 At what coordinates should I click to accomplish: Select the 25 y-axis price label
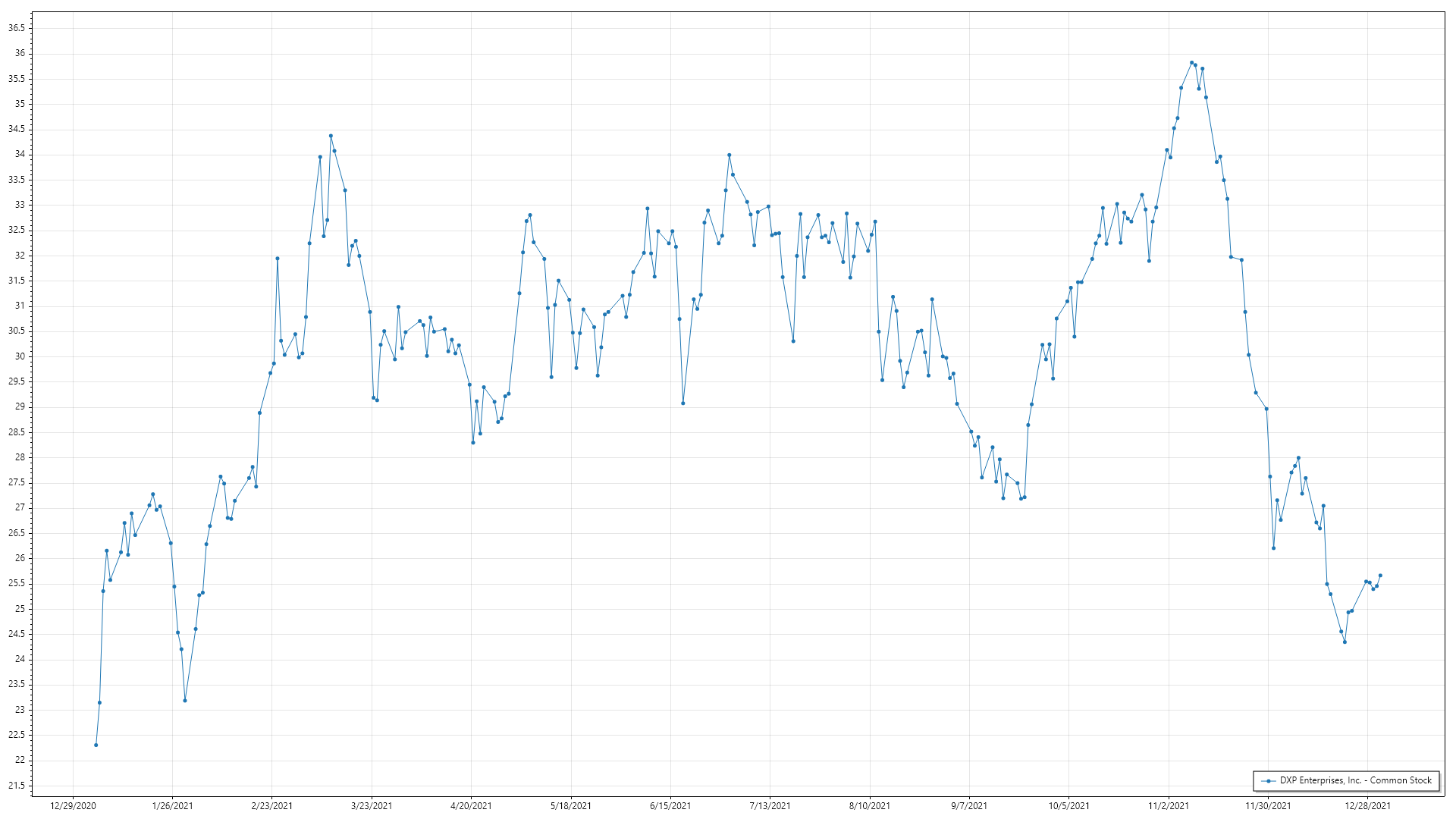tap(20, 609)
